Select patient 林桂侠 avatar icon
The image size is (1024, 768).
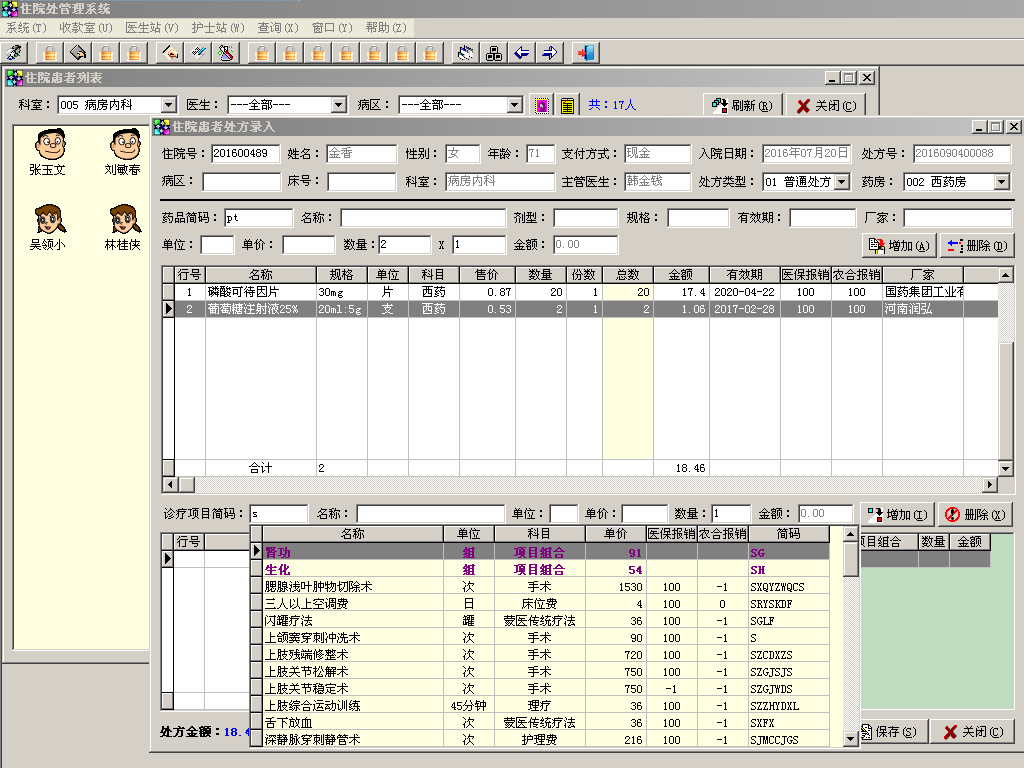click(x=123, y=219)
